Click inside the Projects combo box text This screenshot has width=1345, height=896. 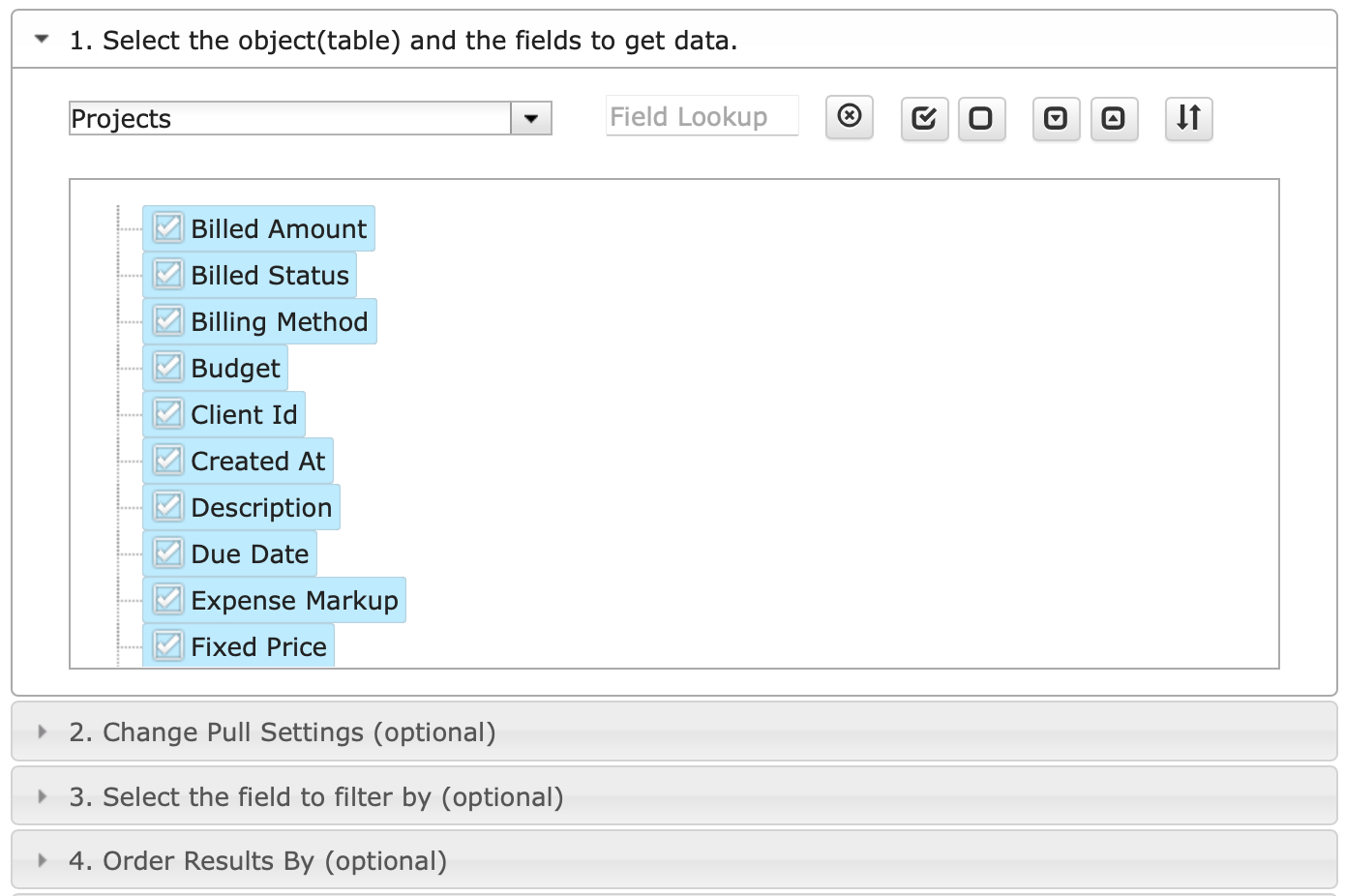290,118
